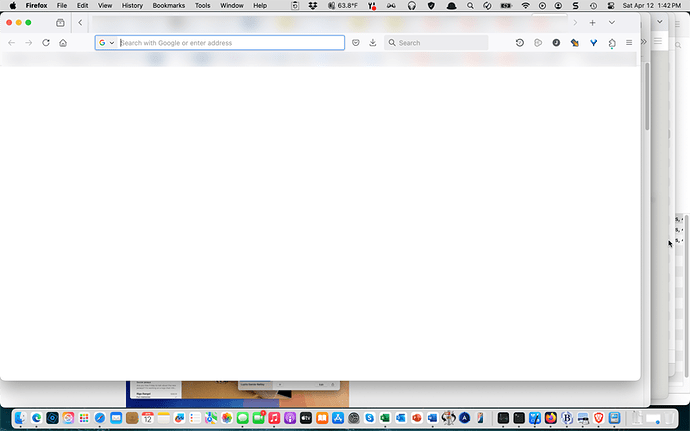This screenshot has height=431, width=690.
Task: Click the 63.8°F temperature readout
Action: click(x=343, y=6)
